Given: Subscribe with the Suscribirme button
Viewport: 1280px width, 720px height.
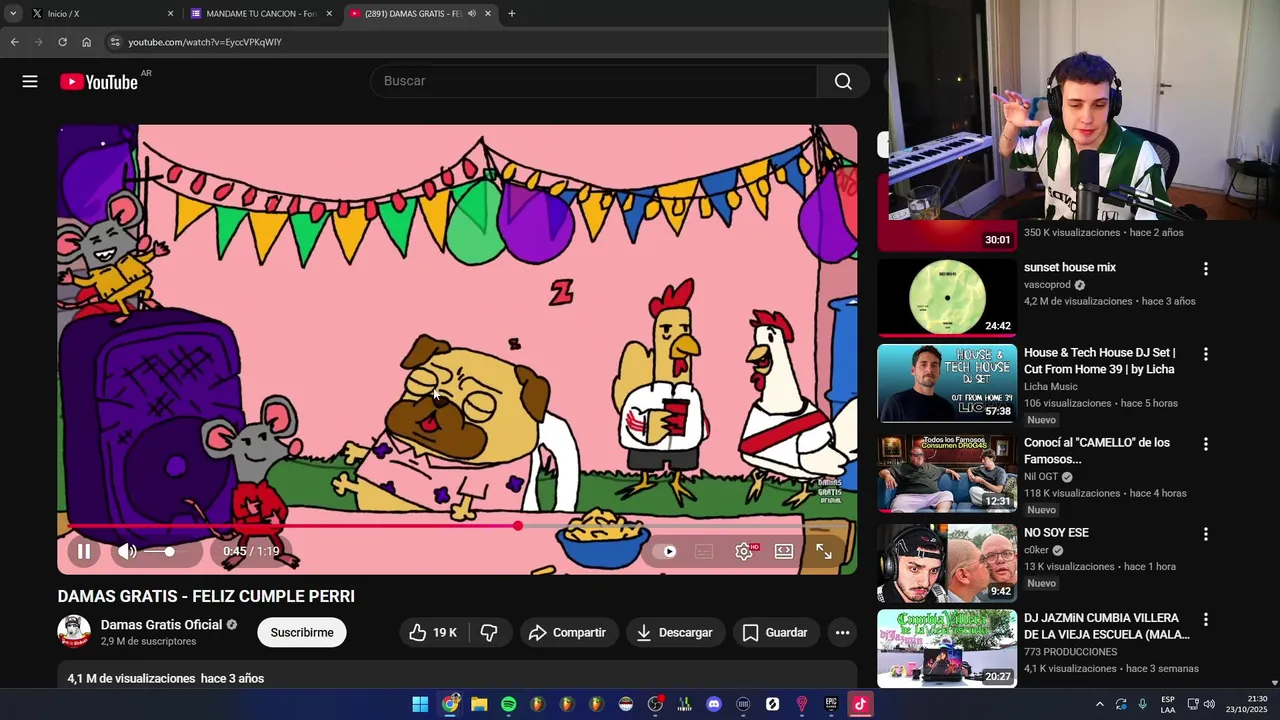Looking at the screenshot, I should click(302, 632).
